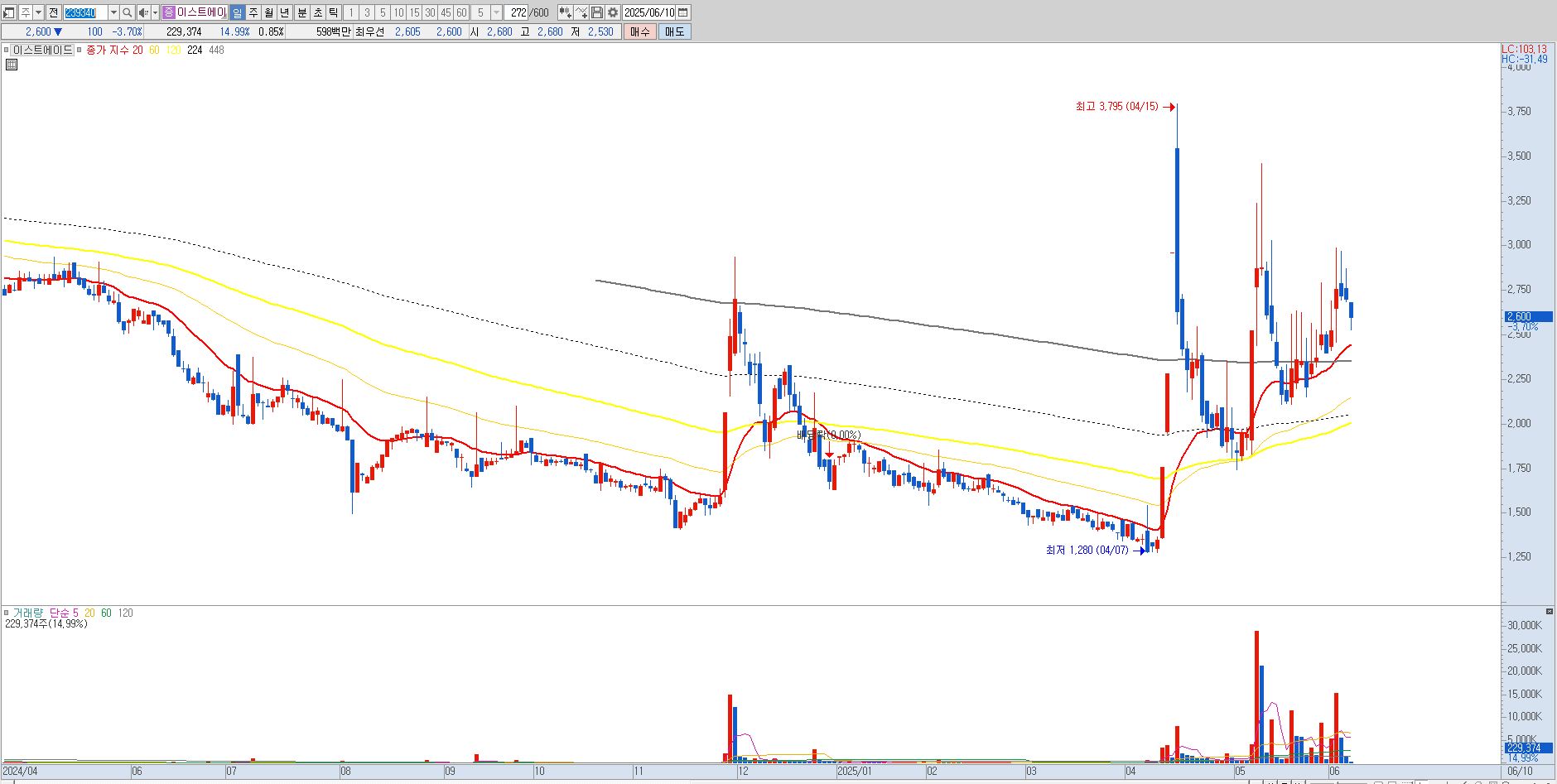1557x784 pixels.
Task: Close the volume panel with its X icon
Action: [x=1550, y=612]
